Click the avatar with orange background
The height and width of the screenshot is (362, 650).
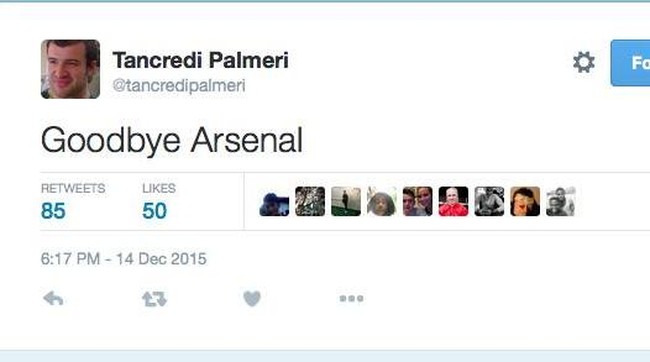click(x=525, y=202)
